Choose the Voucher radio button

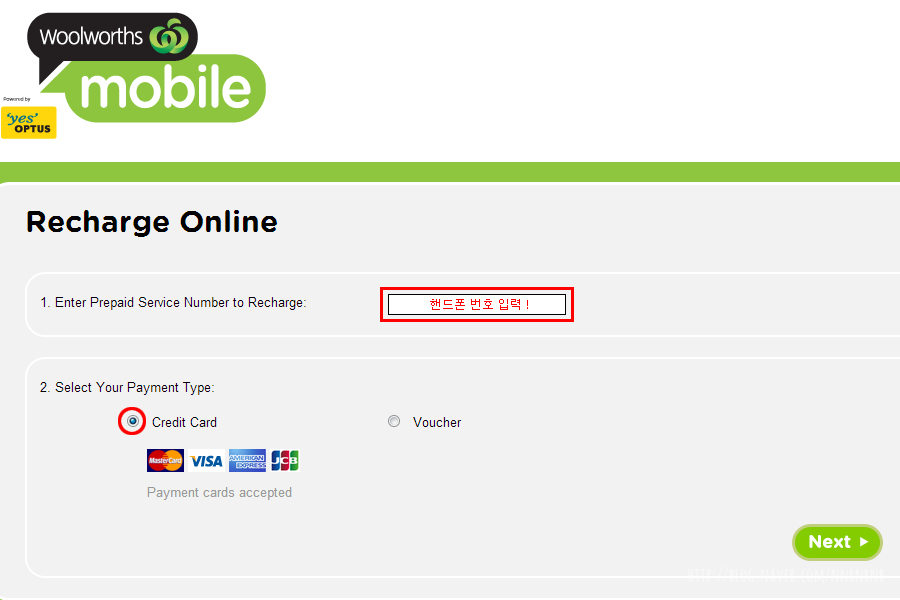(x=394, y=421)
